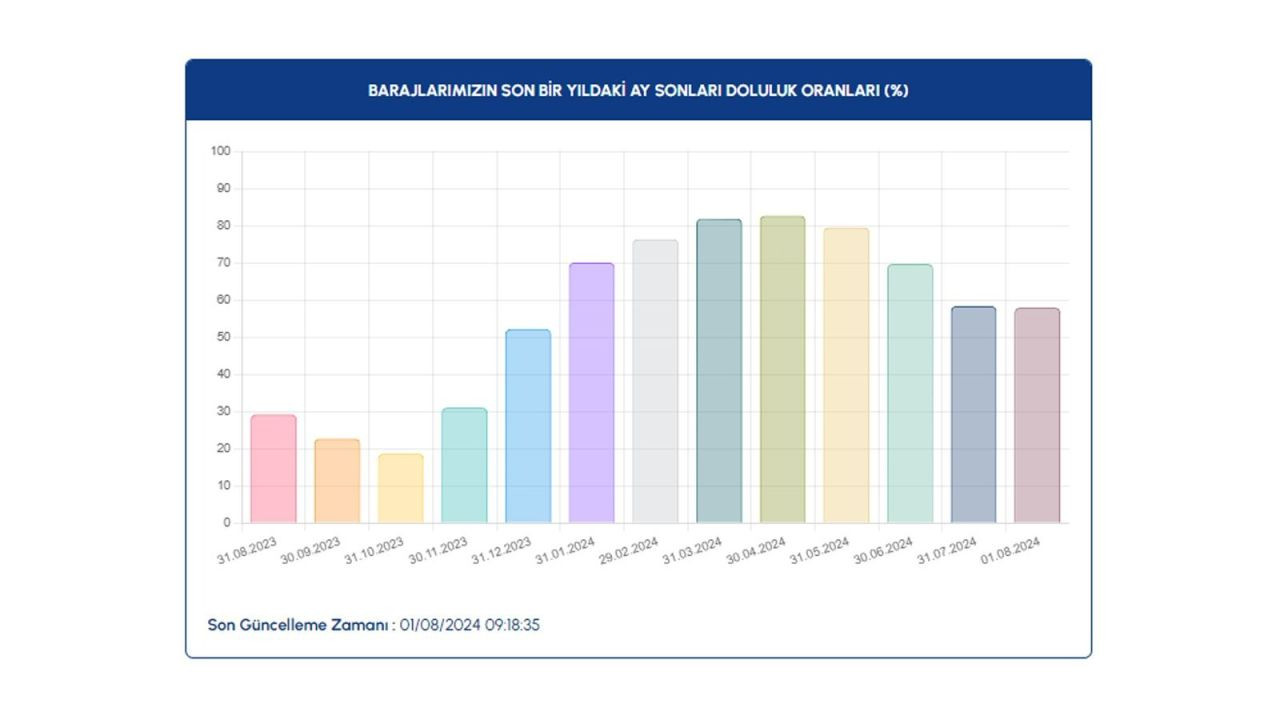The image size is (1280, 720).
Task: Click the 30.04.2024 axis label
Action: tap(756, 550)
